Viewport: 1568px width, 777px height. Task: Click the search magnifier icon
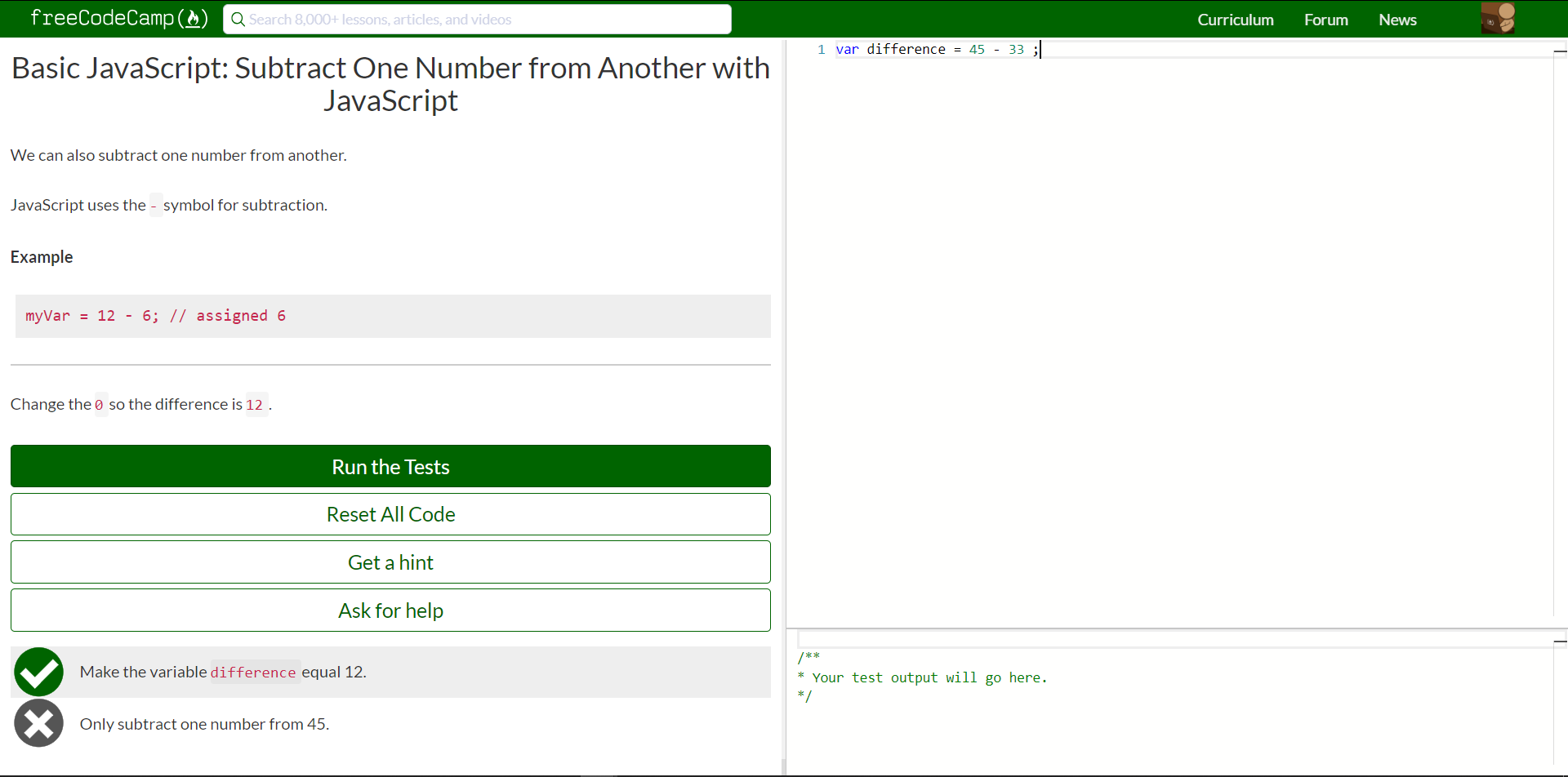(238, 19)
